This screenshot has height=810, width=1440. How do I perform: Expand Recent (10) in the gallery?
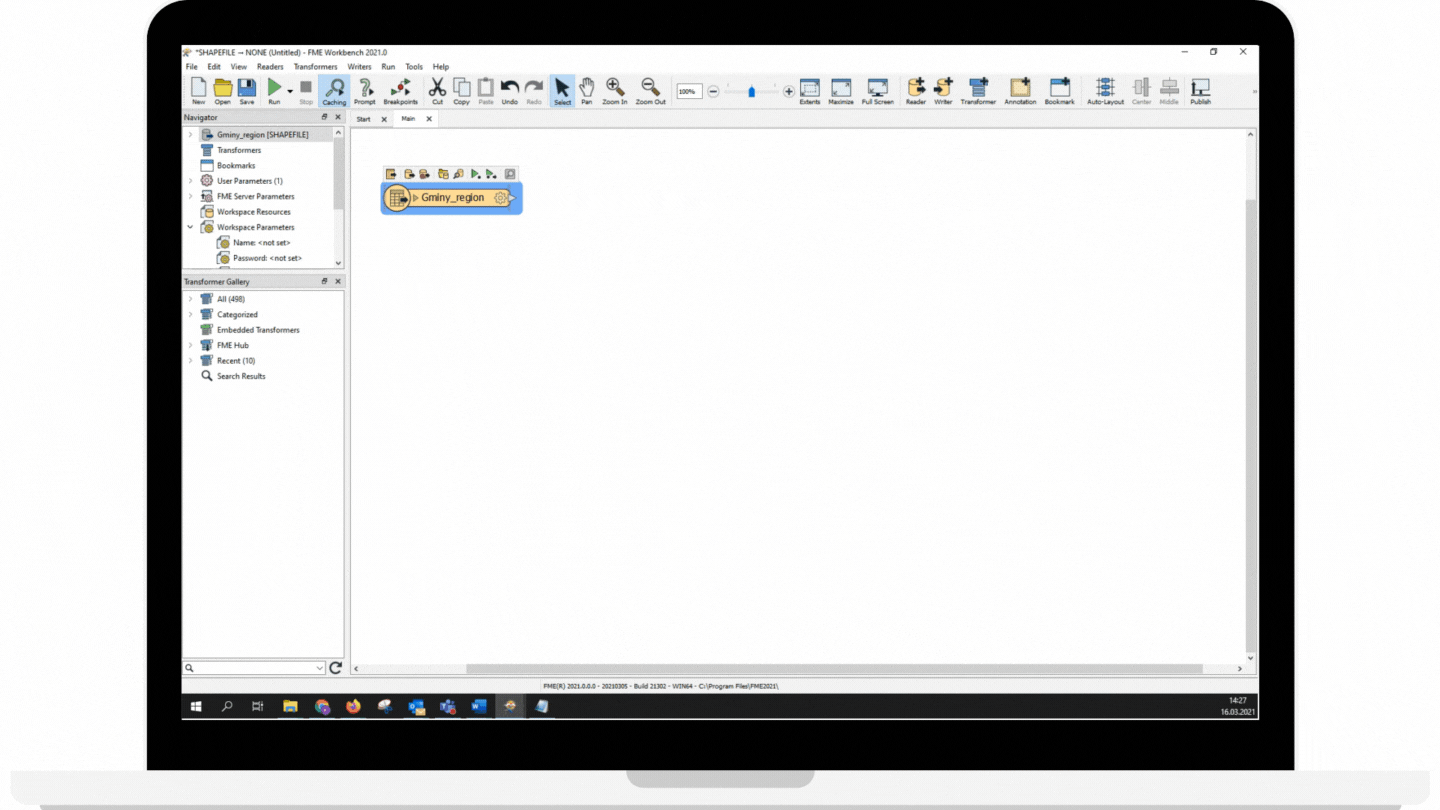(x=190, y=360)
